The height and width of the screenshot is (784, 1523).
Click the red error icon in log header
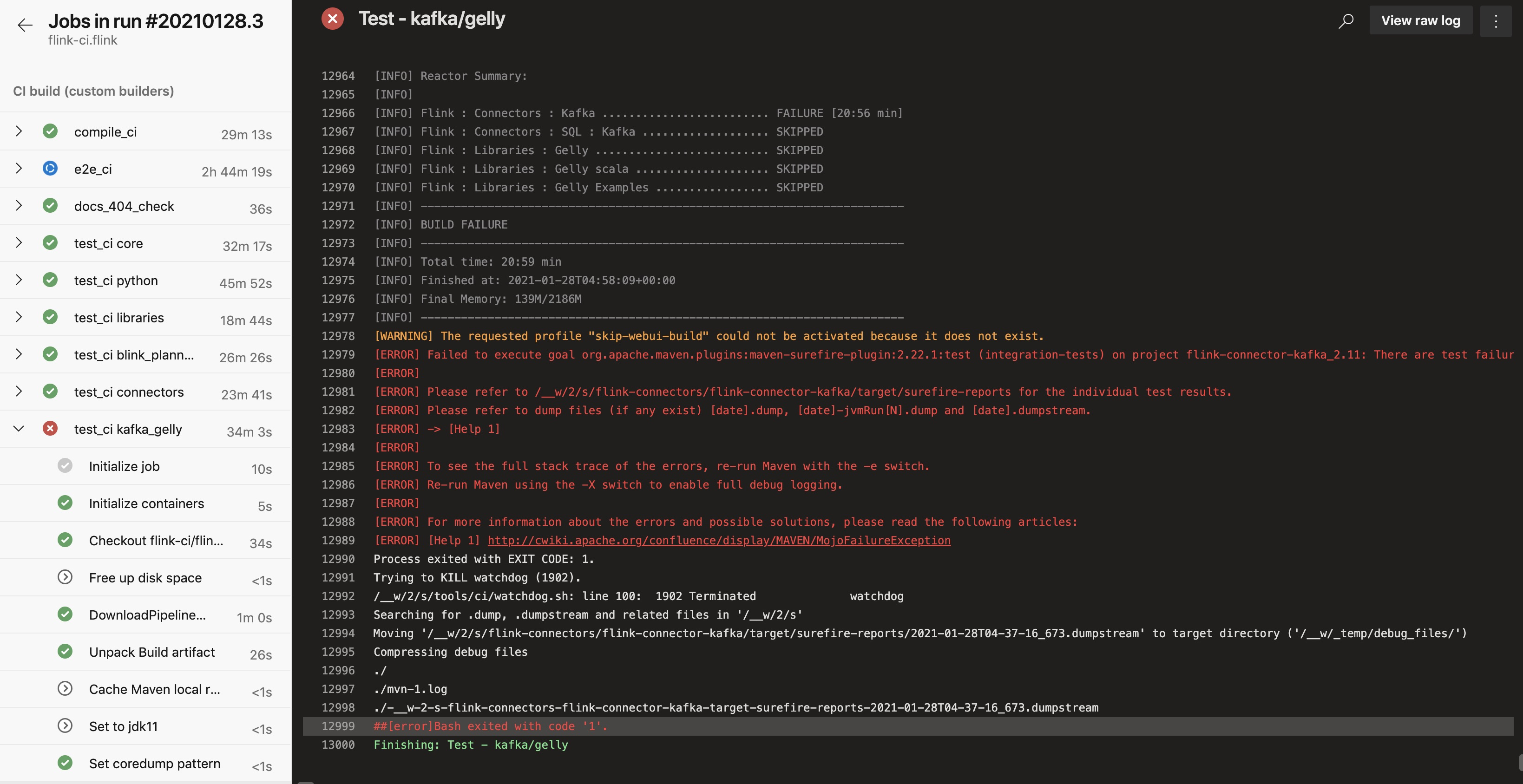(332, 19)
